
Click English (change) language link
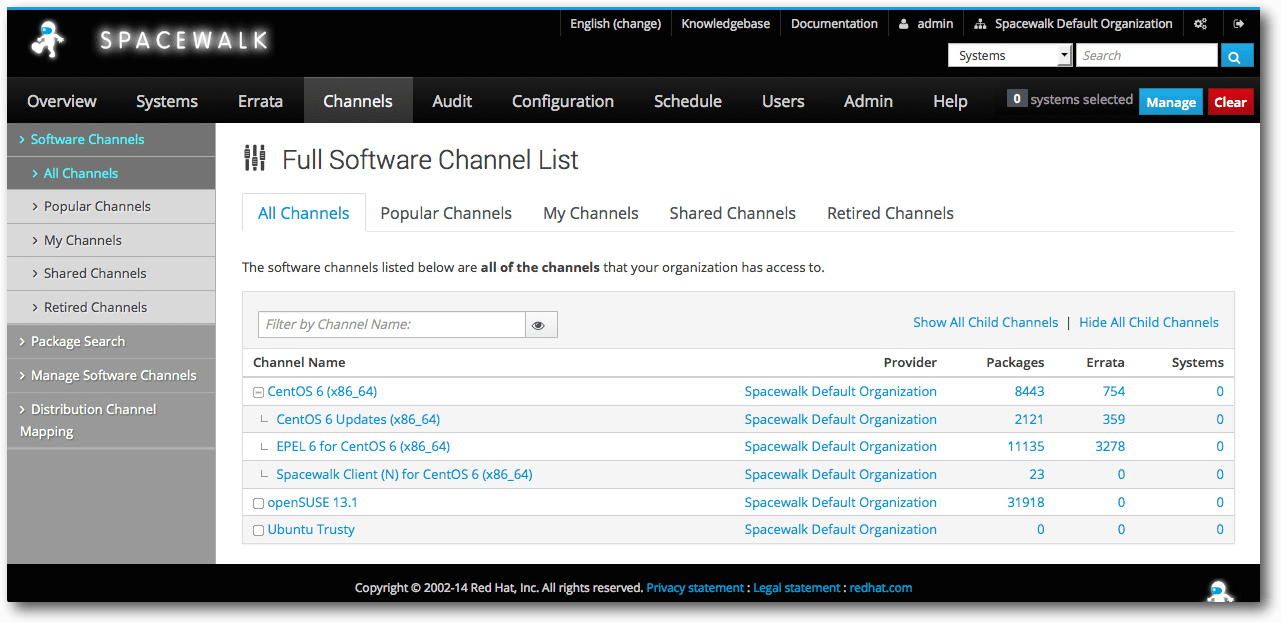point(615,24)
